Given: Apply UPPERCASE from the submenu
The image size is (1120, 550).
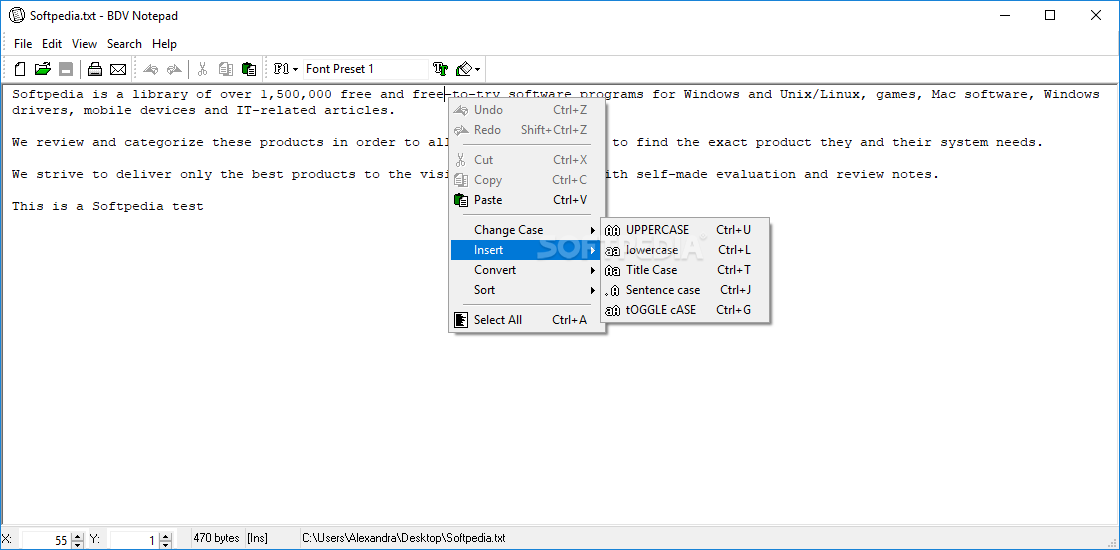Looking at the screenshot, I should click(x=685, y=230).
